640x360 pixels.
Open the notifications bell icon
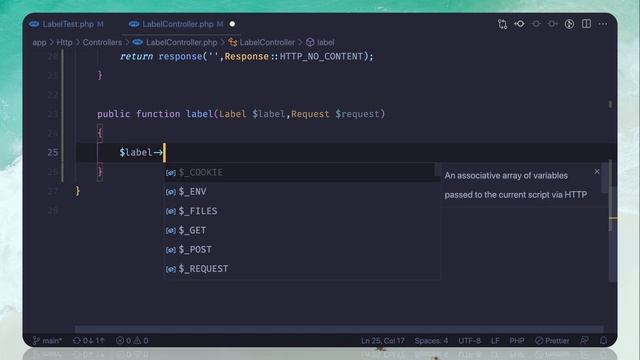click(x=603, y=340)
